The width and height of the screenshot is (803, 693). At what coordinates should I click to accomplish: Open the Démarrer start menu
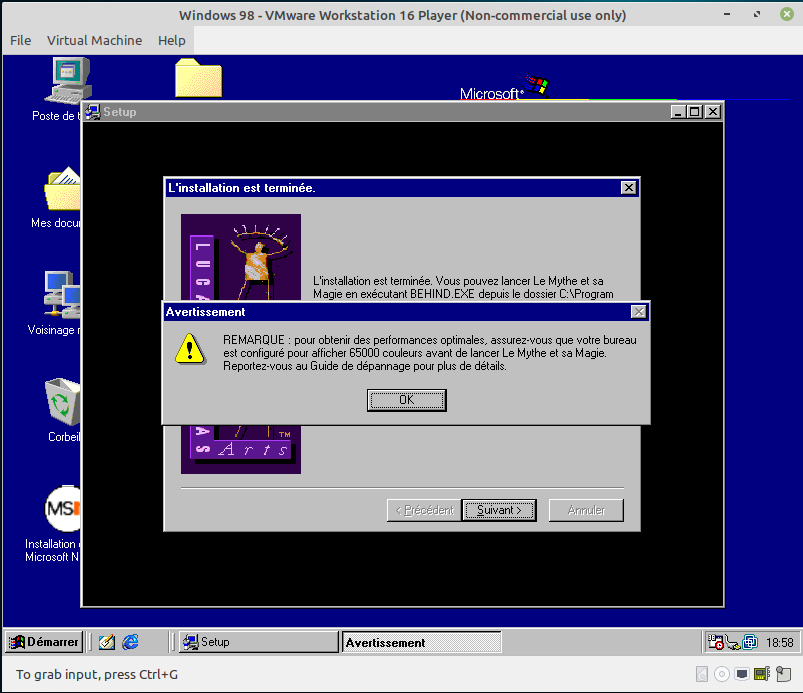click(44, 642)
